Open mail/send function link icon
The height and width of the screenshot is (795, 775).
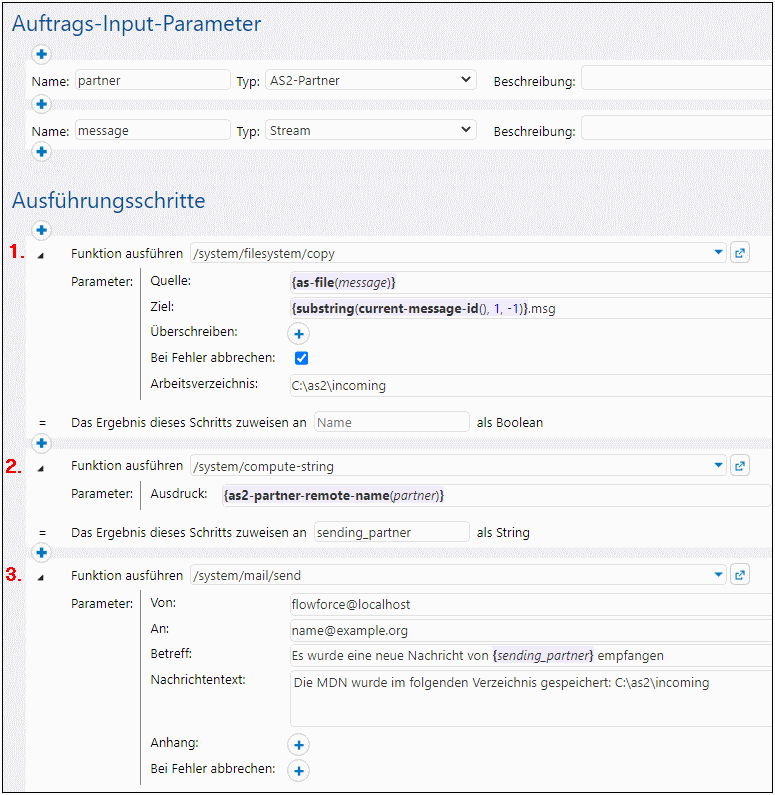740,575
